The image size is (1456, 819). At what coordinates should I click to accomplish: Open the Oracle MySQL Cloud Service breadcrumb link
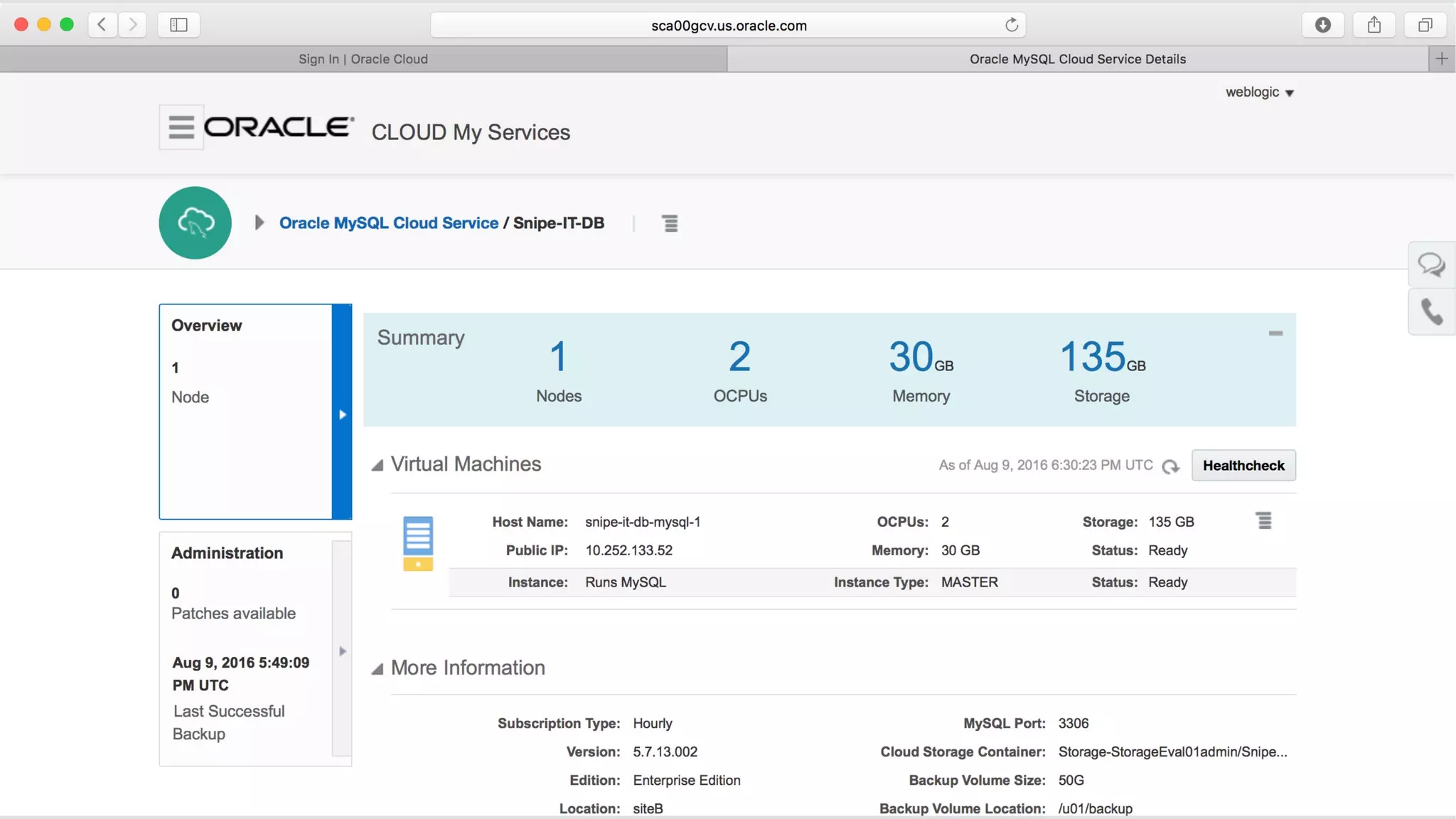pos(388,223)
